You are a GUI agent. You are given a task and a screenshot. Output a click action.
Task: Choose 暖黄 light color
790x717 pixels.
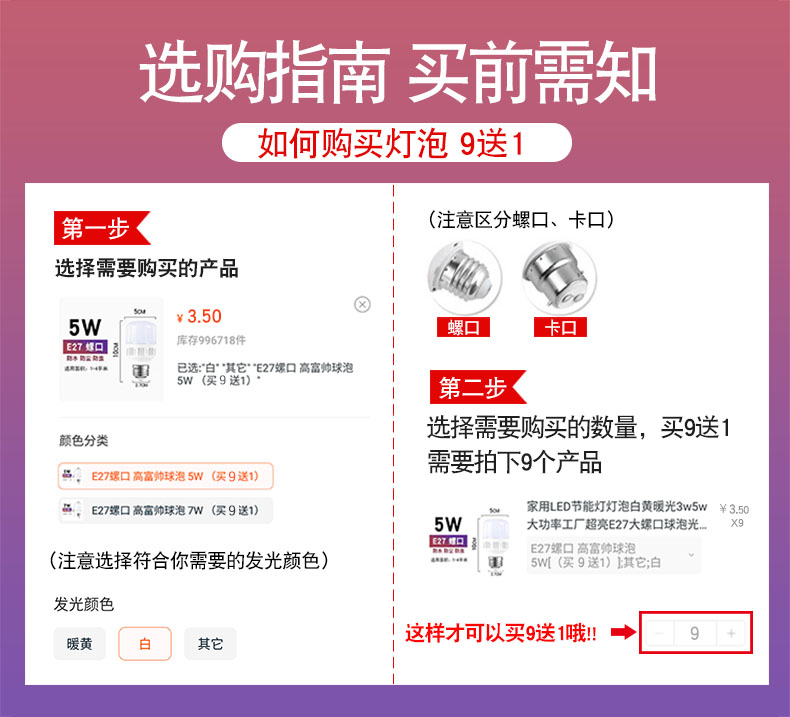point(80,643)
